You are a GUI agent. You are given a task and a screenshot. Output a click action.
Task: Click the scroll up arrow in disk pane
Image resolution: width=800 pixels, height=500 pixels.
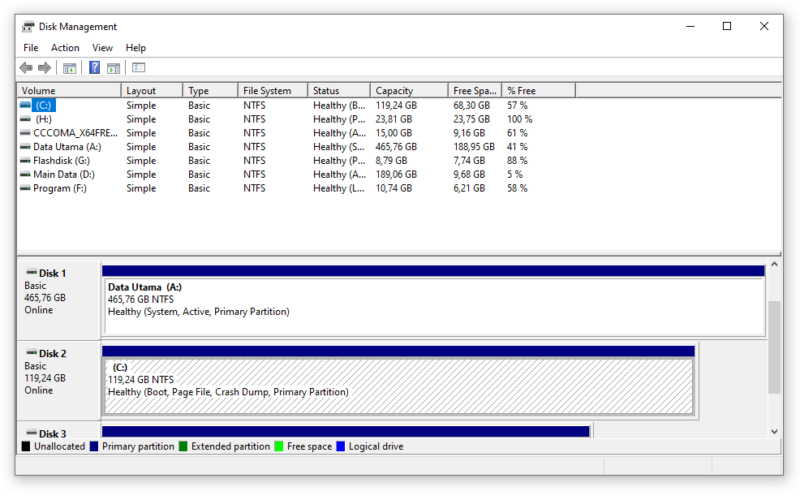coord(774,264)
